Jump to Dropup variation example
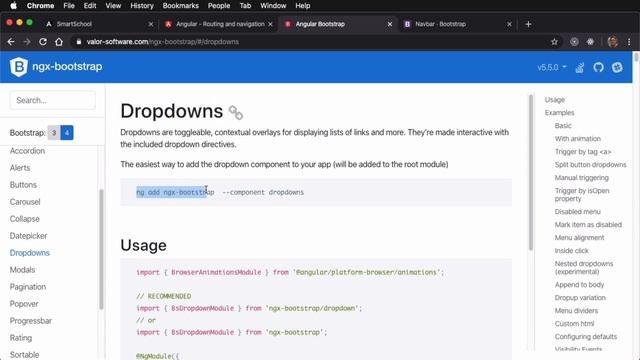This screenshot has height=360, width=640. (580, 298)
